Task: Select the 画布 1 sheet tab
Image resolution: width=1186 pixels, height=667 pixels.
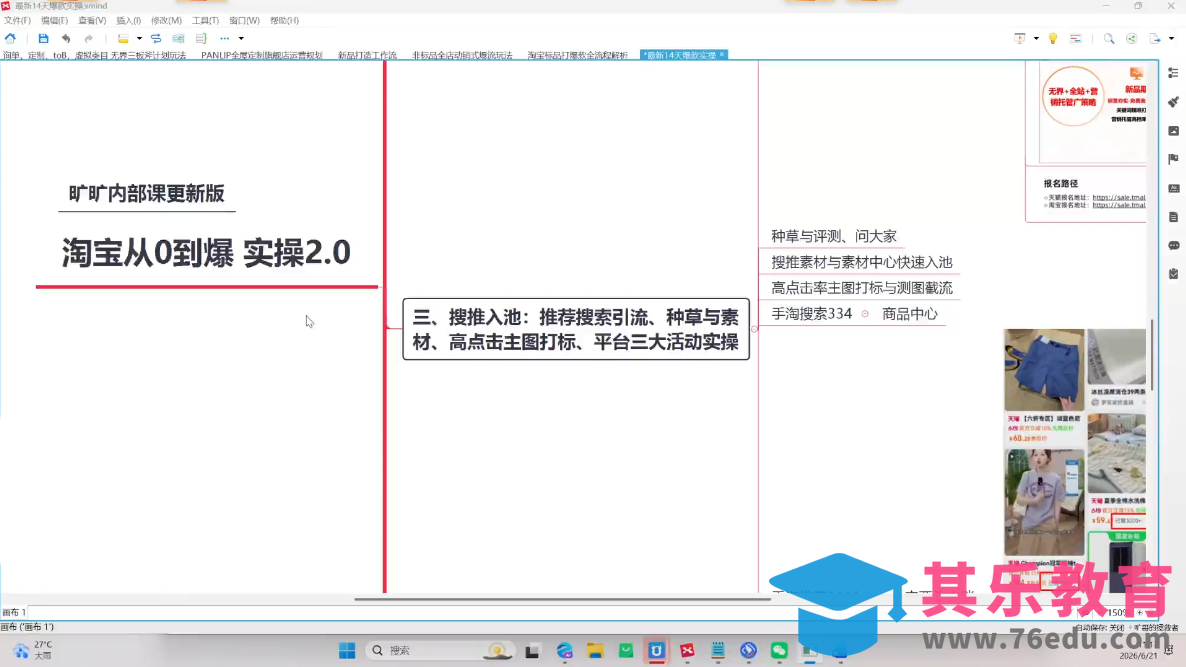Action: click(14, 612)
